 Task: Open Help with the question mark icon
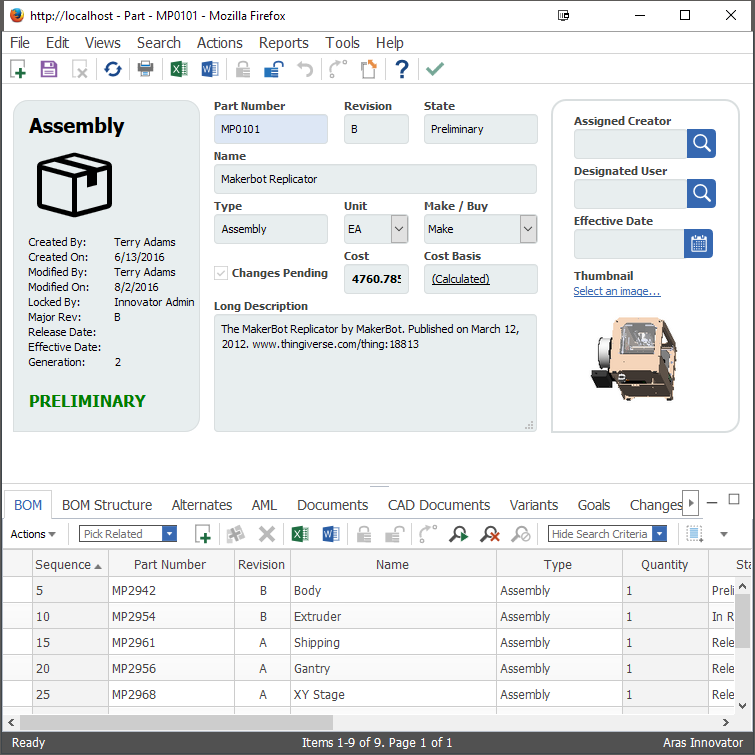[402, 69]
